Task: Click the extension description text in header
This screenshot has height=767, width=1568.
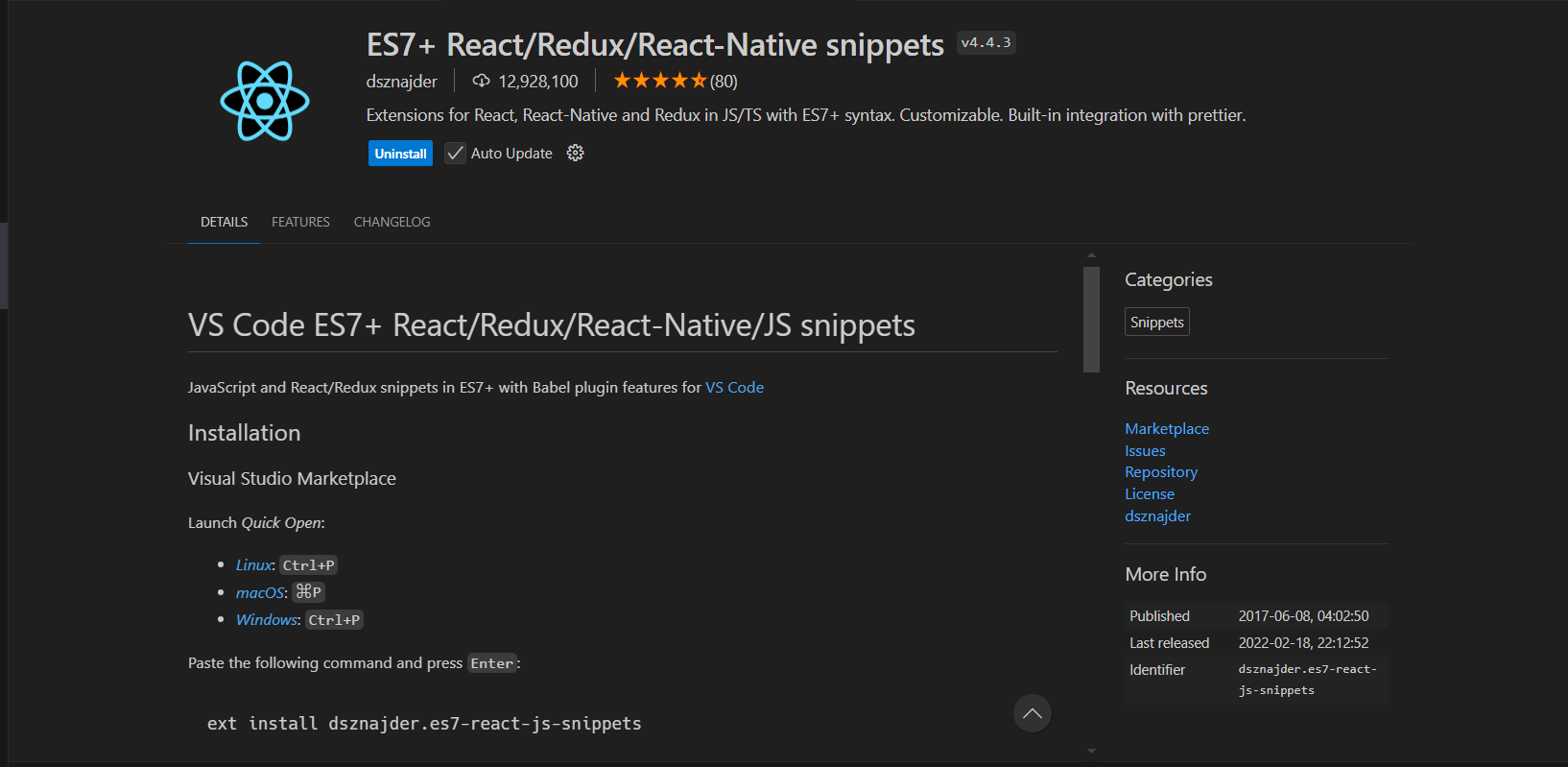Action: click(x=806, y=115)
